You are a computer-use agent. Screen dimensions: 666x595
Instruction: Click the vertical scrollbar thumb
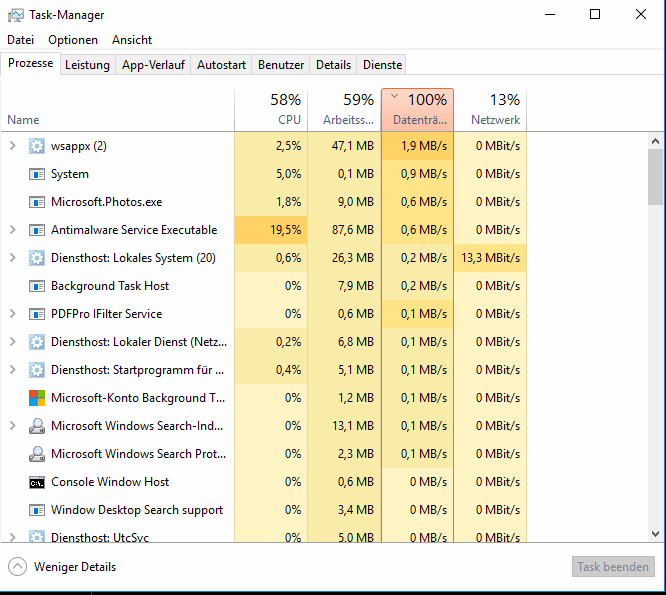click(x=655, y=177)
